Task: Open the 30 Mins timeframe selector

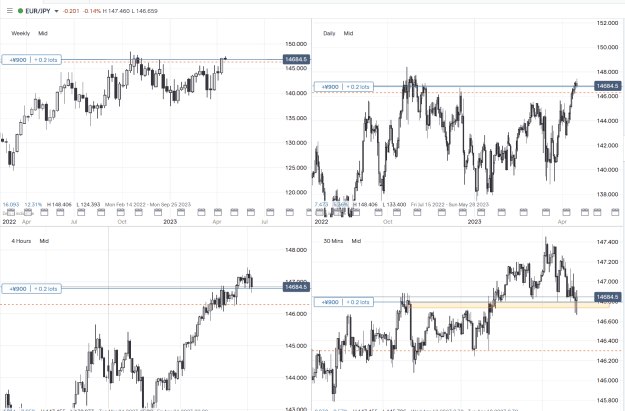Action: point(333,241)
